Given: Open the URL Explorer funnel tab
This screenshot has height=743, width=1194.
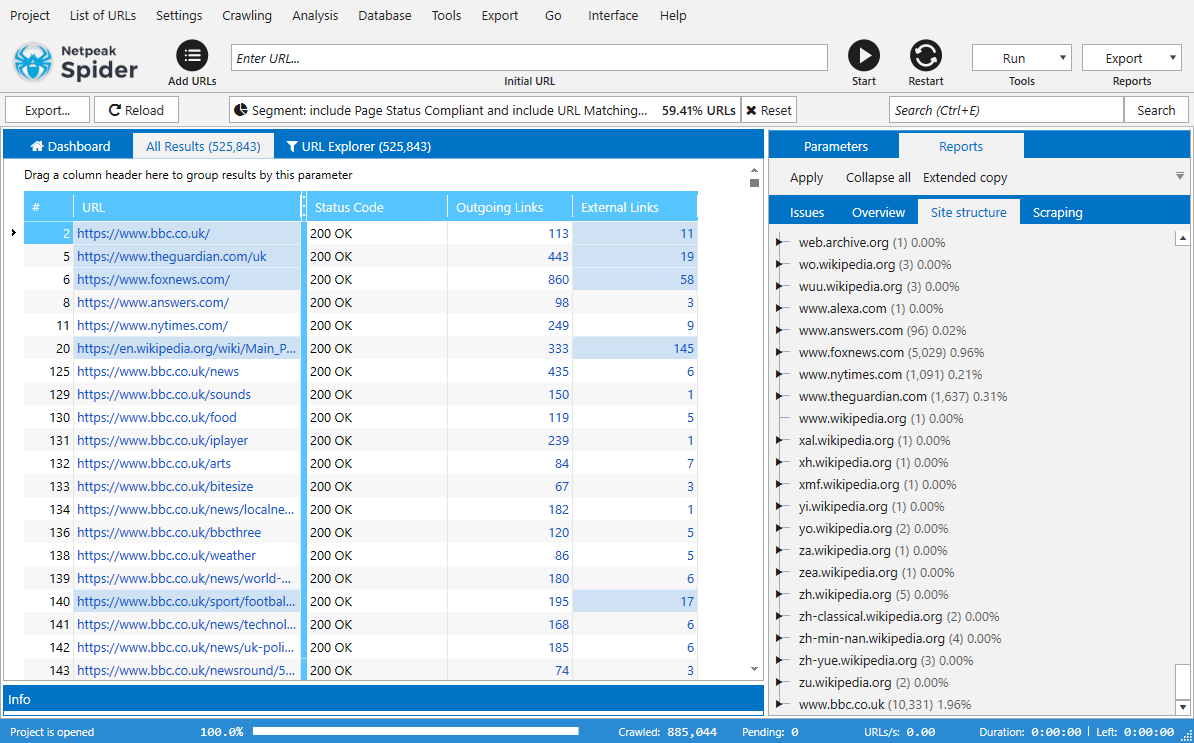Looking at the screenshot, I should coord(358,146).
